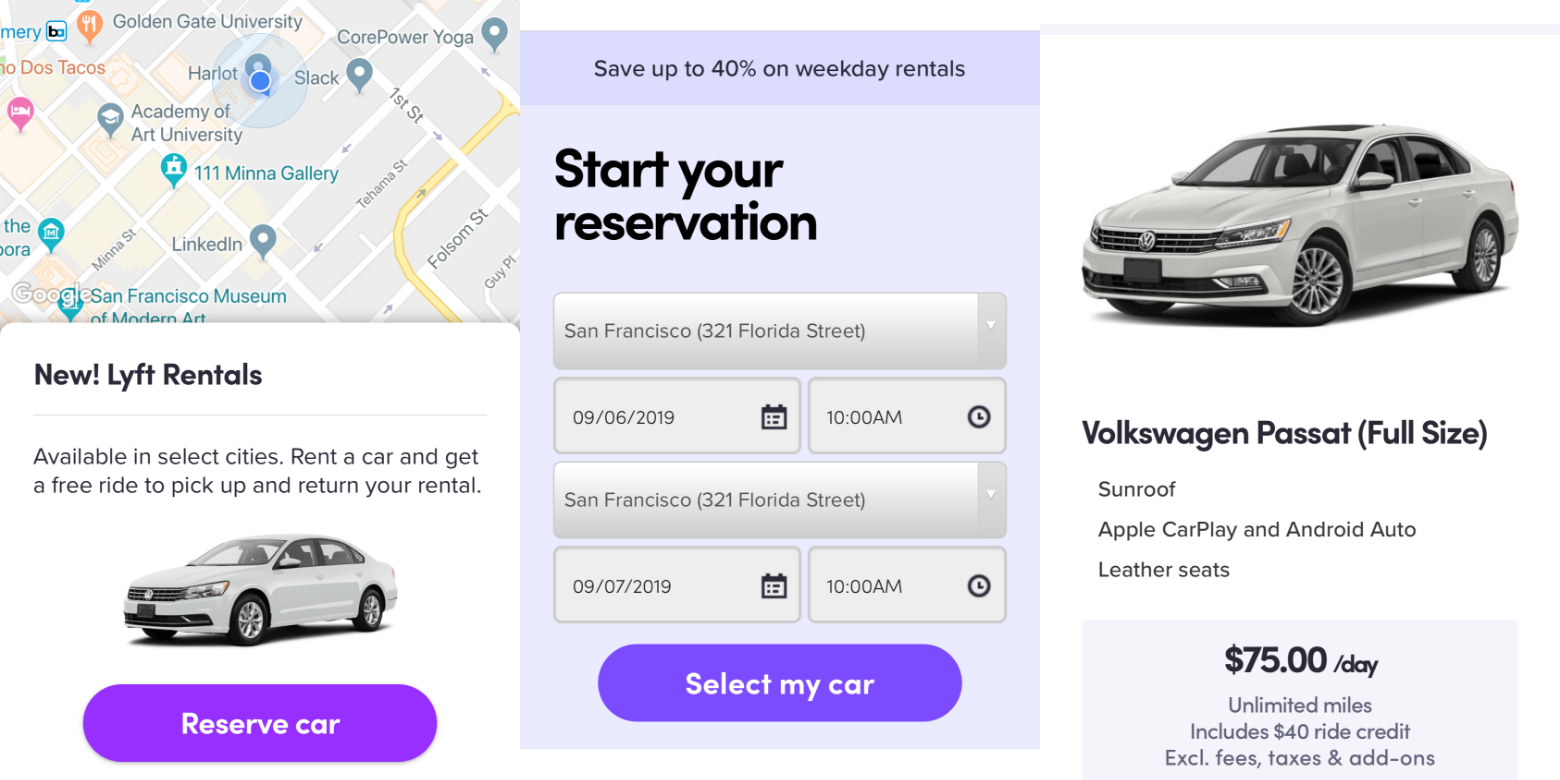Tap the Save up to 40% banner
Viewport: 1560px width, 780px height.
(x=780, y=68)
